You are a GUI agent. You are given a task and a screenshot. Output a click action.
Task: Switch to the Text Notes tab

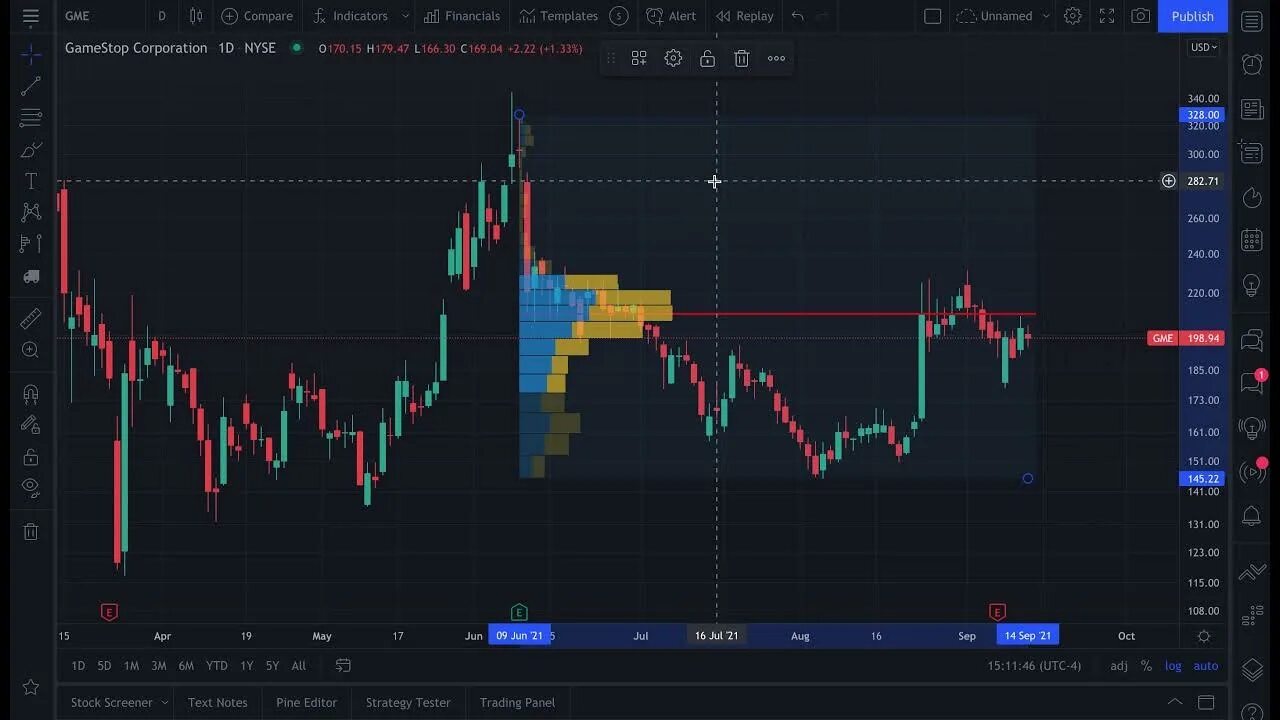tap(217, 702)
